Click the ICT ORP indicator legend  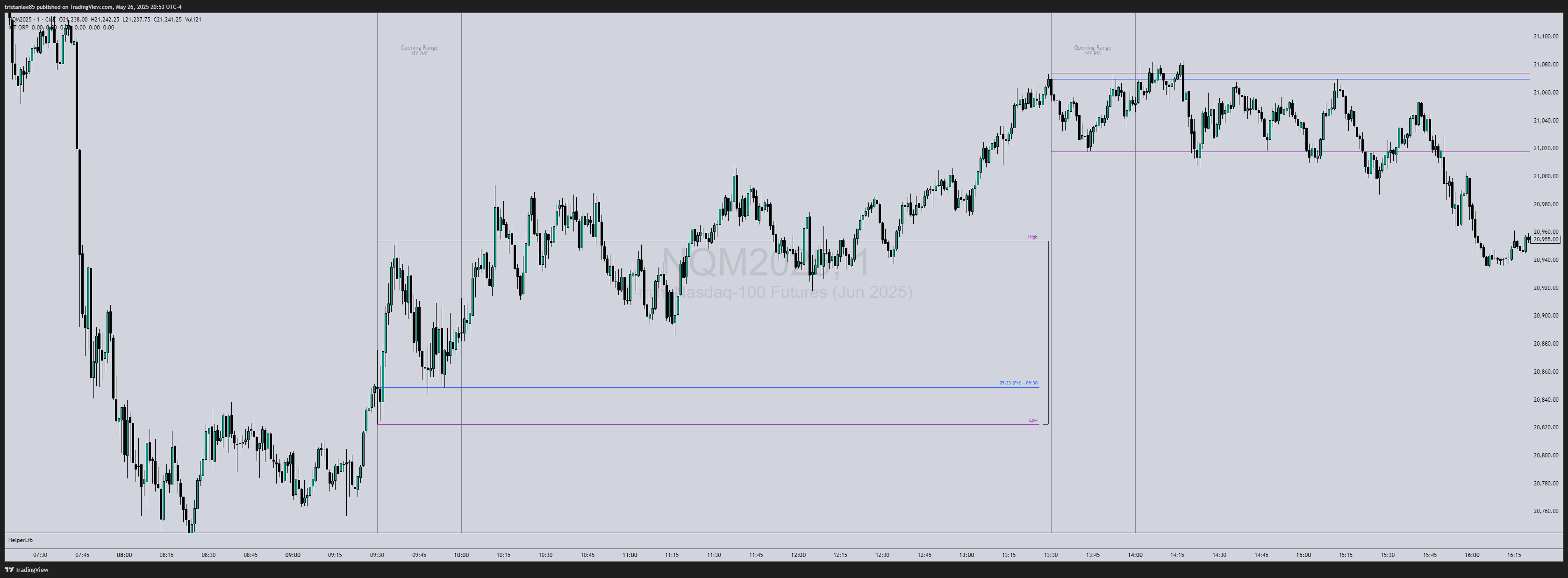18,28
